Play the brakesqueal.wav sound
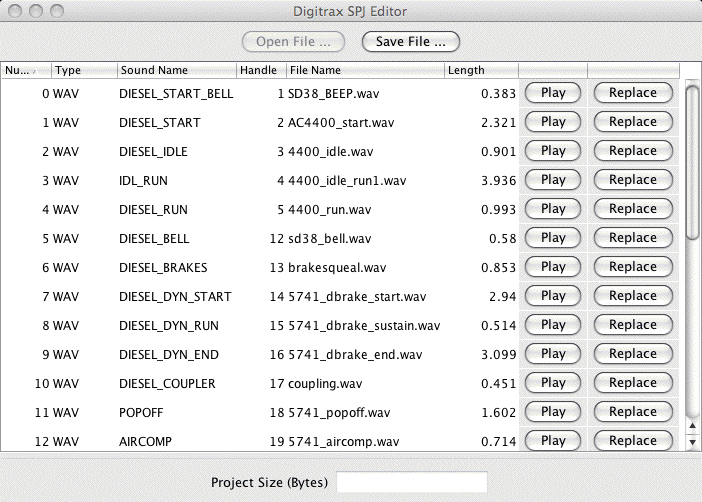702x502 pixels. click(x=553, y=267)
